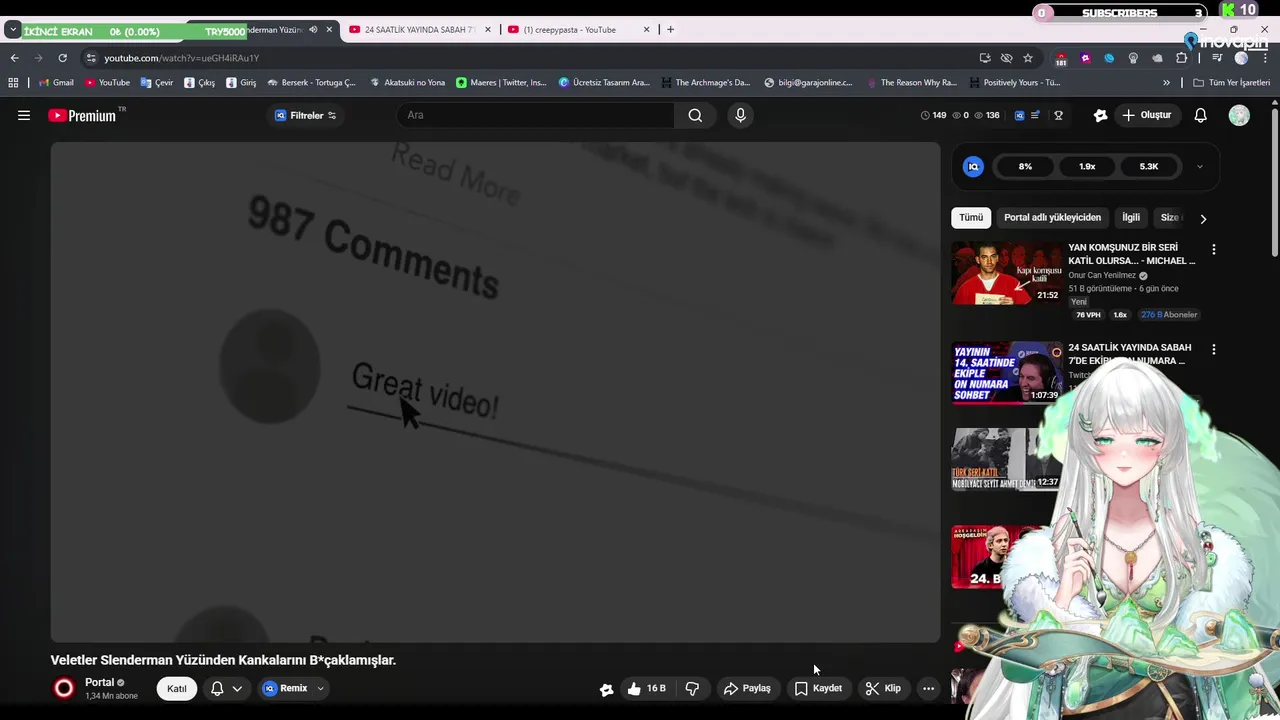This screenshot has width=1280, height=720.
Task: Click in the Ara search field
Action: [x=535, y=115]
